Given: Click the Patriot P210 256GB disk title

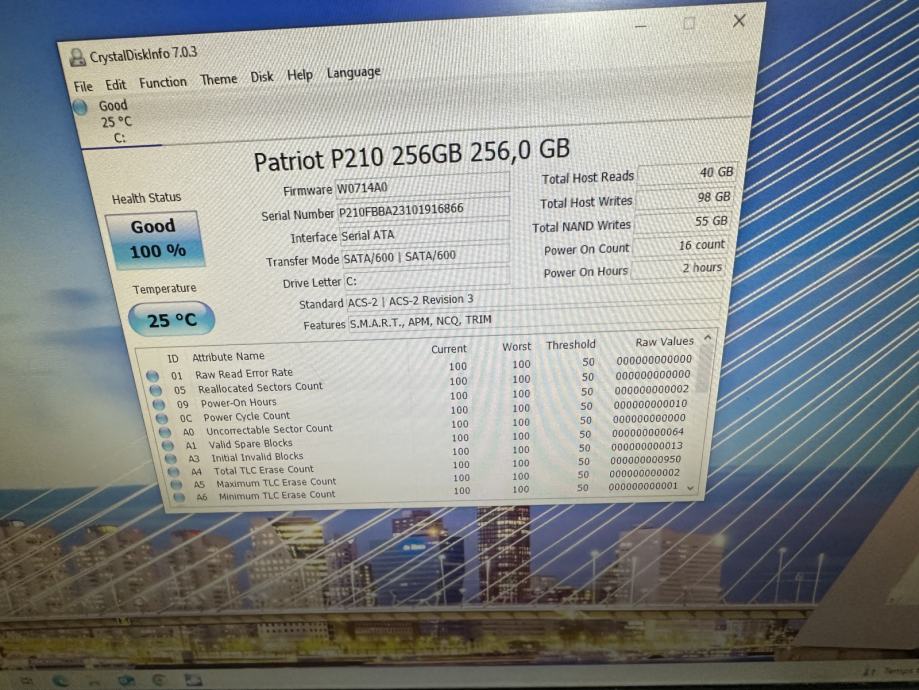Looking at the screenshot, I should point(411,154).
